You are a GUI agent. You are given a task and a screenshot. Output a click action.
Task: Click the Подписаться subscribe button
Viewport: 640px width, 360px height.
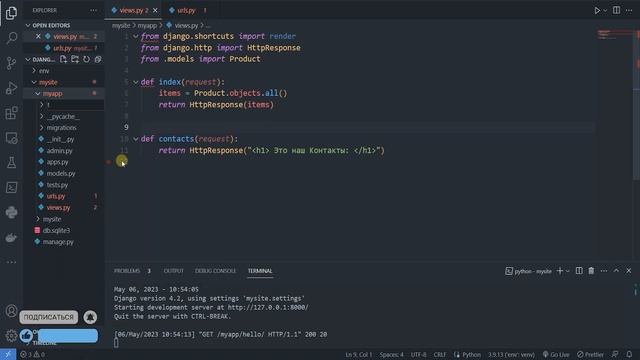coord(49,317)
